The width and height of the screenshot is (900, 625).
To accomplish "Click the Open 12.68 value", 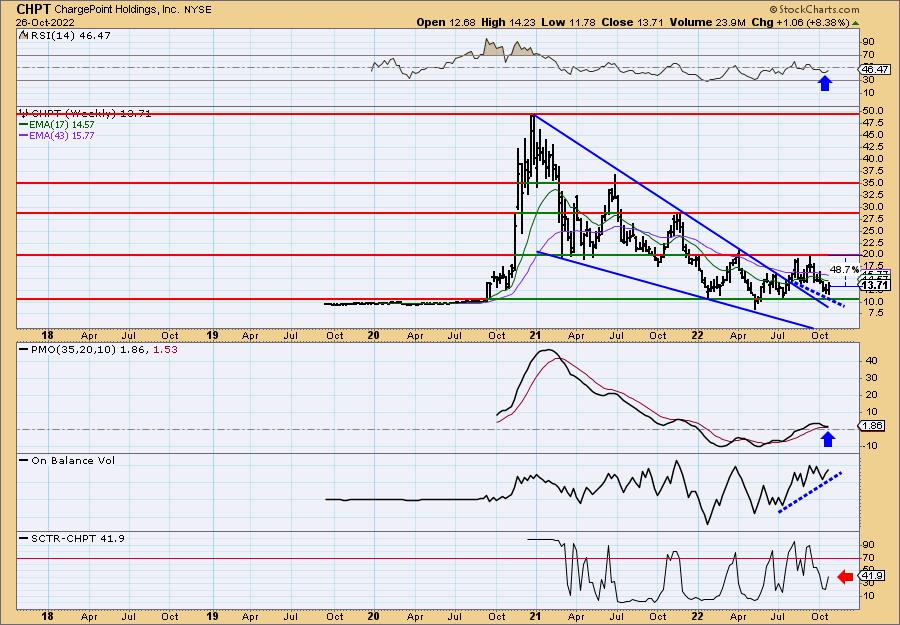I will coord(445,22).
